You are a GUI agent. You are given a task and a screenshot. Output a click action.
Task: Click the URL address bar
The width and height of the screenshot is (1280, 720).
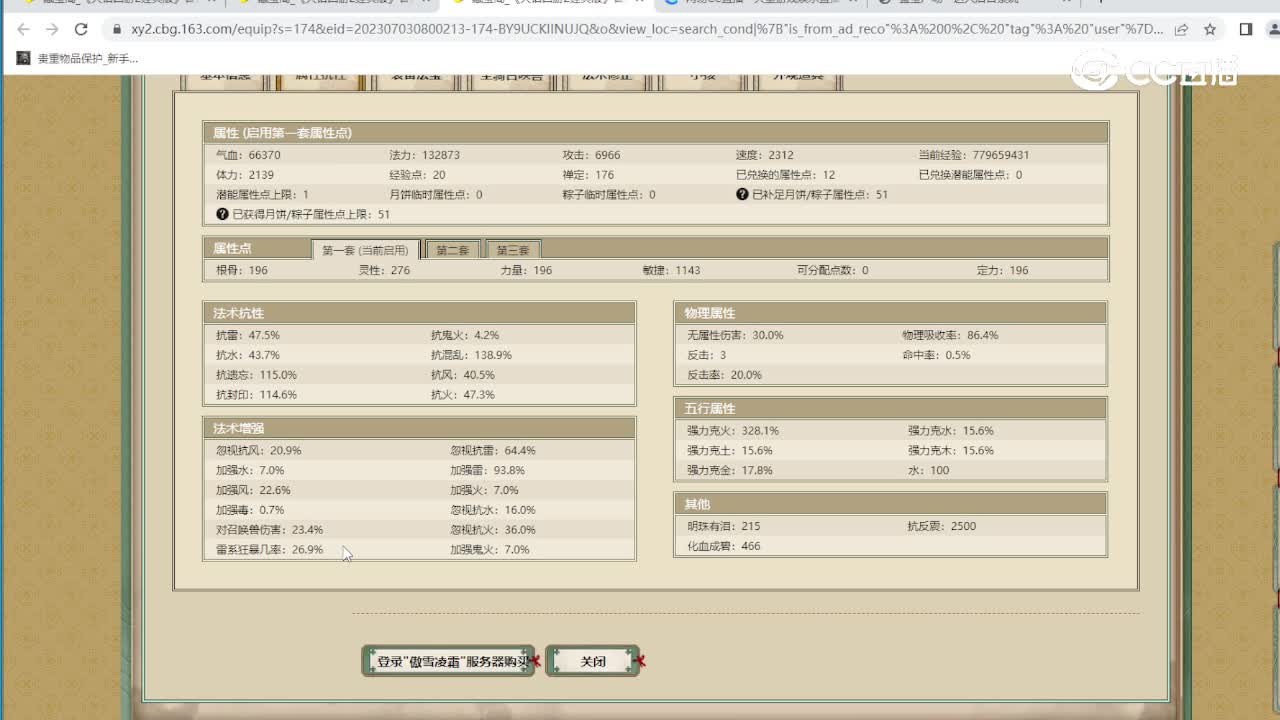(640, 29)
